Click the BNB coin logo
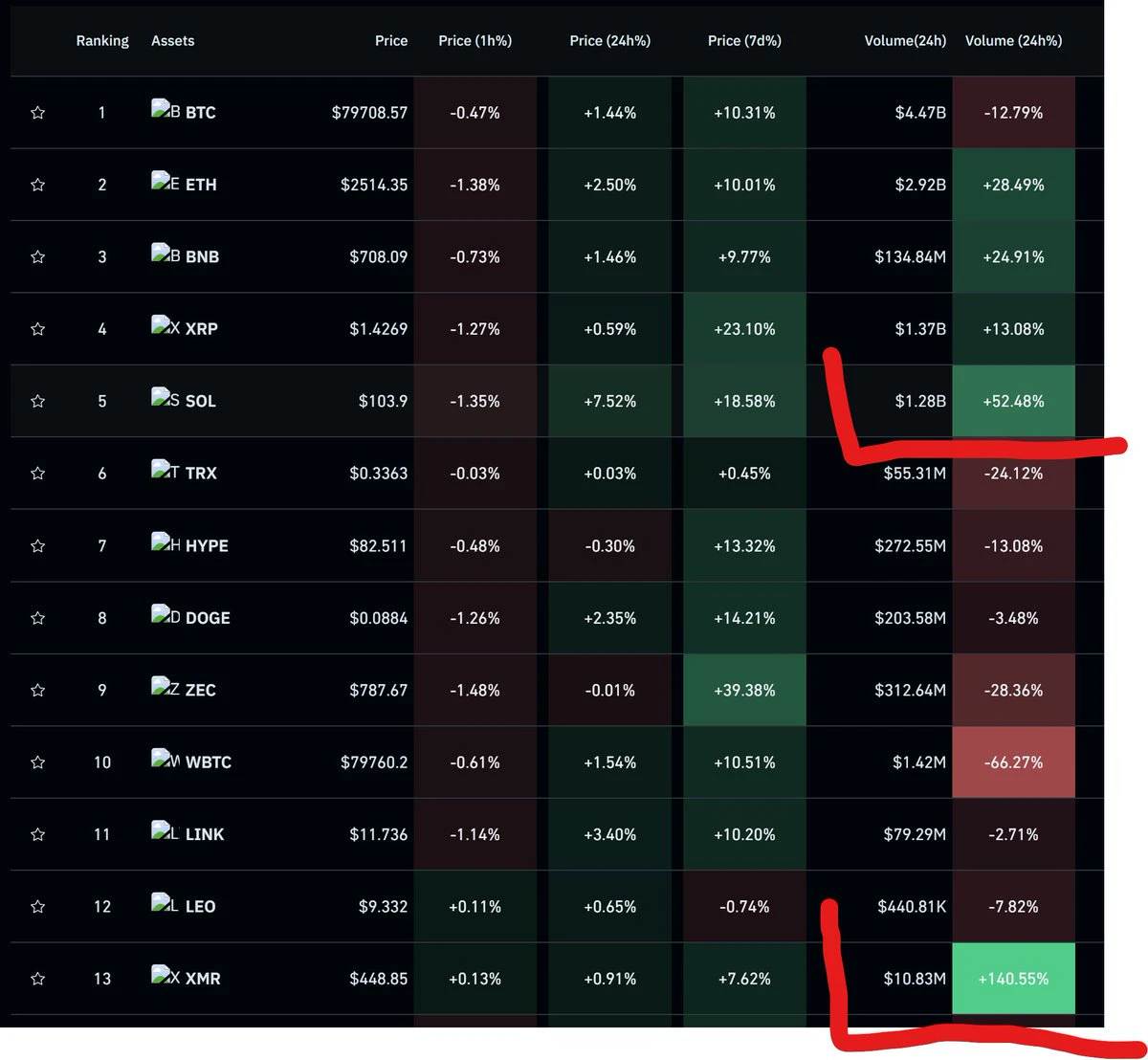 click(166, 254)
